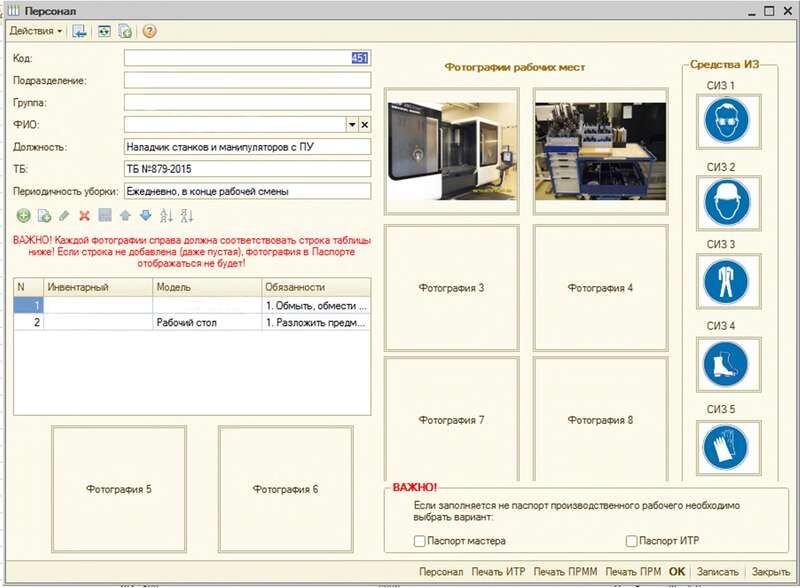Viewport: 800px width, 588px height.
Task: Tick the Паспорт ИТР checkbox
Action: [x=631, y=541]
